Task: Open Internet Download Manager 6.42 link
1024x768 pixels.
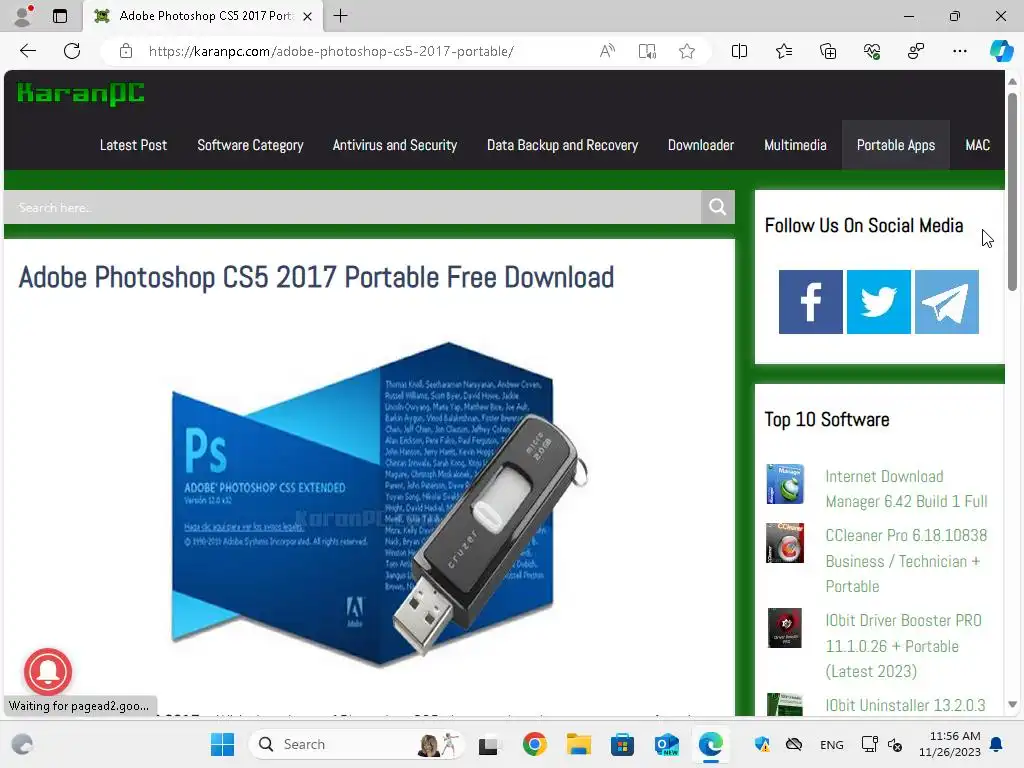Action: click(906, 488)
